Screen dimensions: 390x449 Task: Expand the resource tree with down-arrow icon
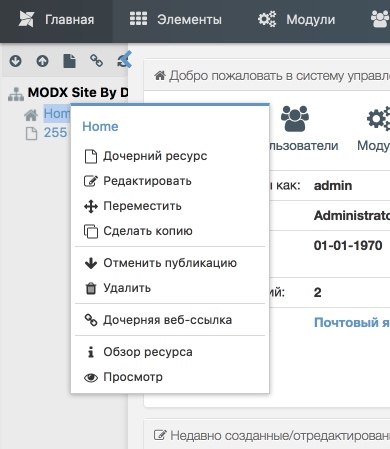click(x=15, y=61)
